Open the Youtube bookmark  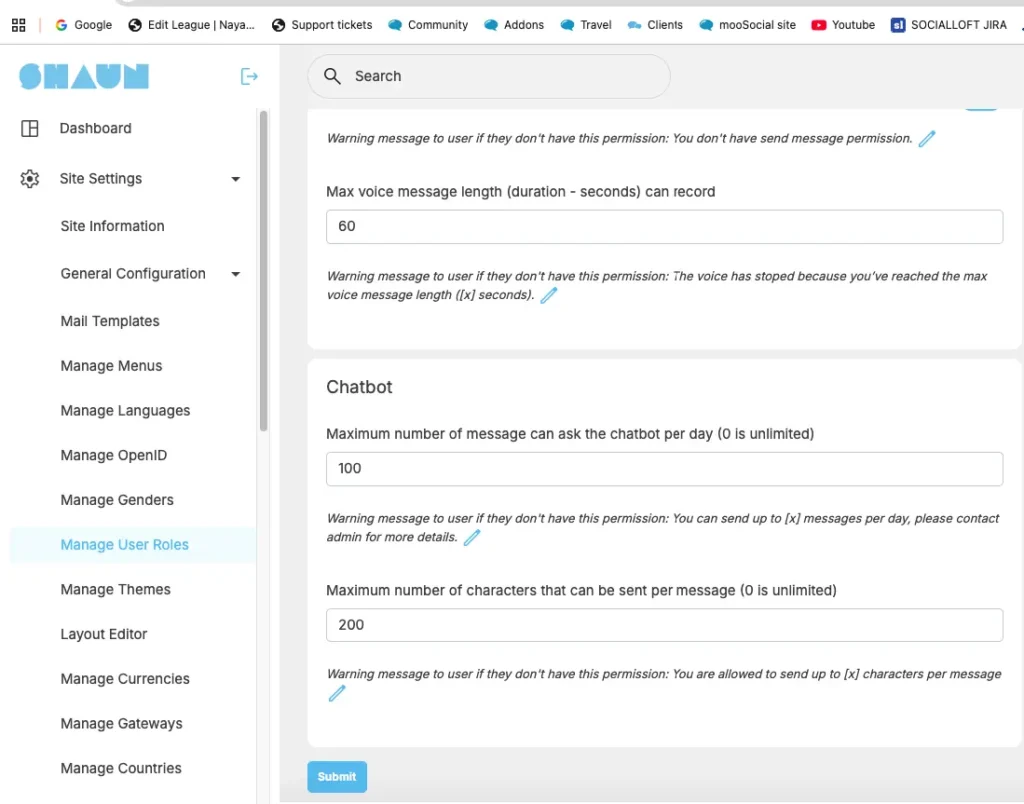[843, 25]
